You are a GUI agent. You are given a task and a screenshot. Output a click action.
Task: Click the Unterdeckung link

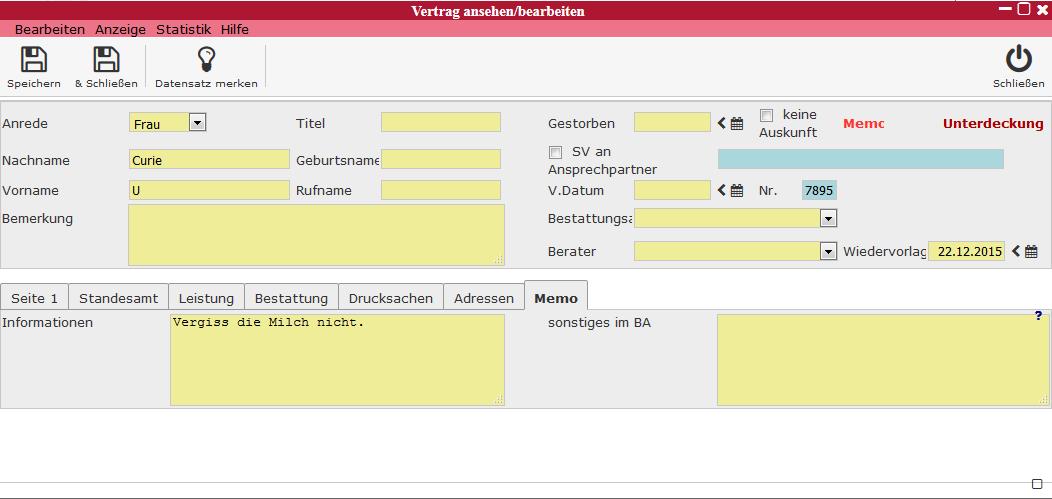pos(992,124)
